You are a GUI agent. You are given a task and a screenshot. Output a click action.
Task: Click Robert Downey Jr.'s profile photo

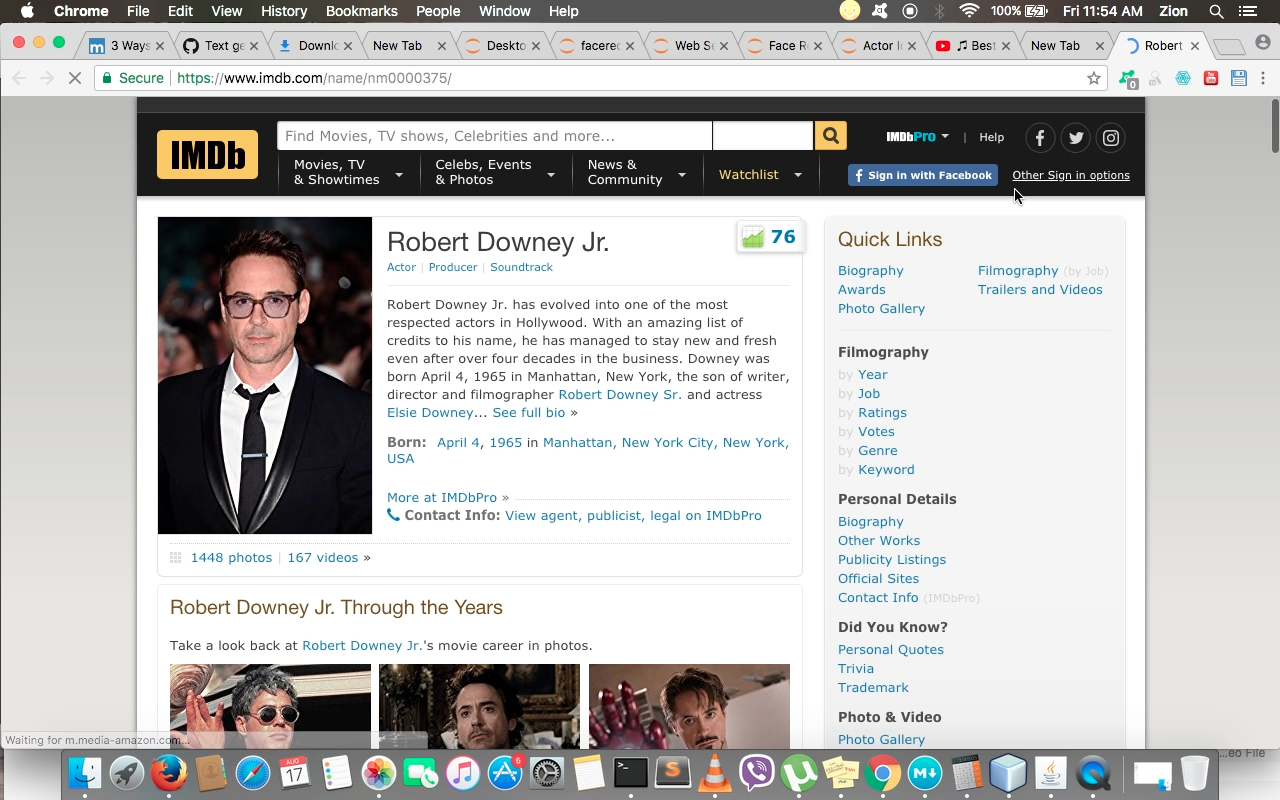tap(265, 375)
